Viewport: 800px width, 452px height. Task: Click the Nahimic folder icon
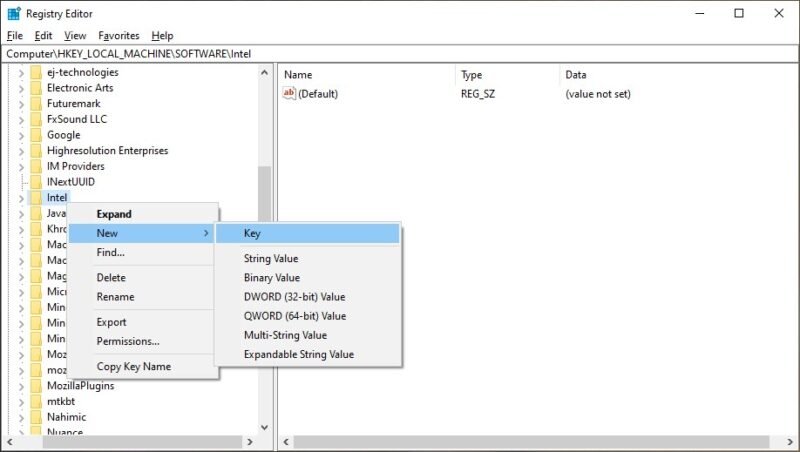(x=36, y=417)
